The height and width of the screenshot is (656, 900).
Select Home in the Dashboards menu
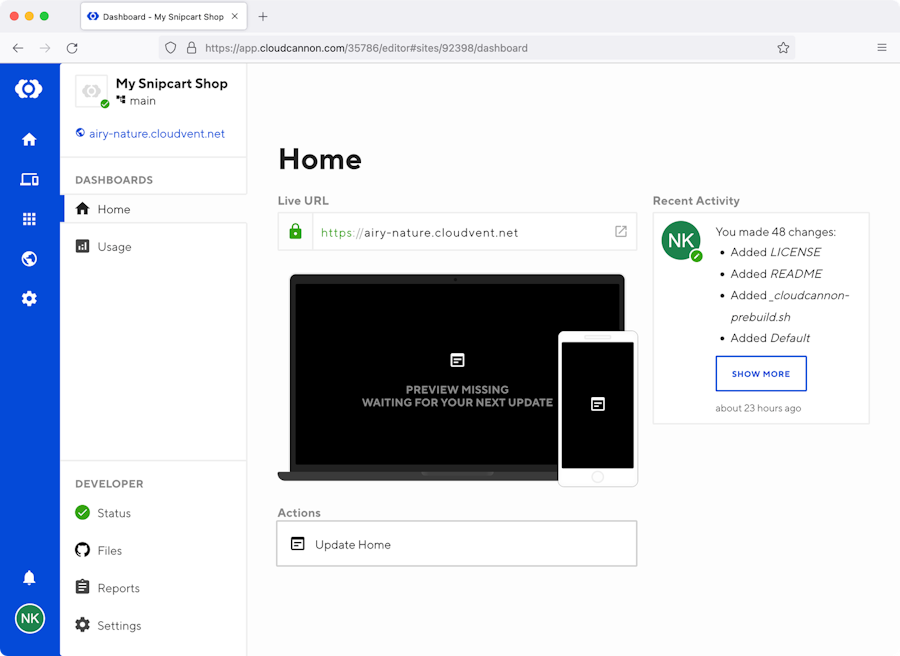coord(154,209)
